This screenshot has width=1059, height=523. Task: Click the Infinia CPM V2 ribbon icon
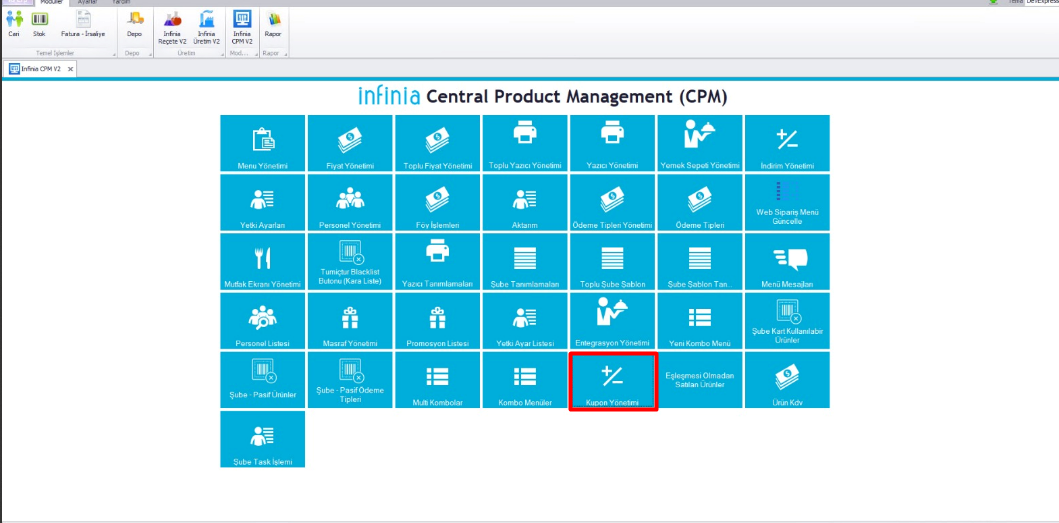point(242,28)
